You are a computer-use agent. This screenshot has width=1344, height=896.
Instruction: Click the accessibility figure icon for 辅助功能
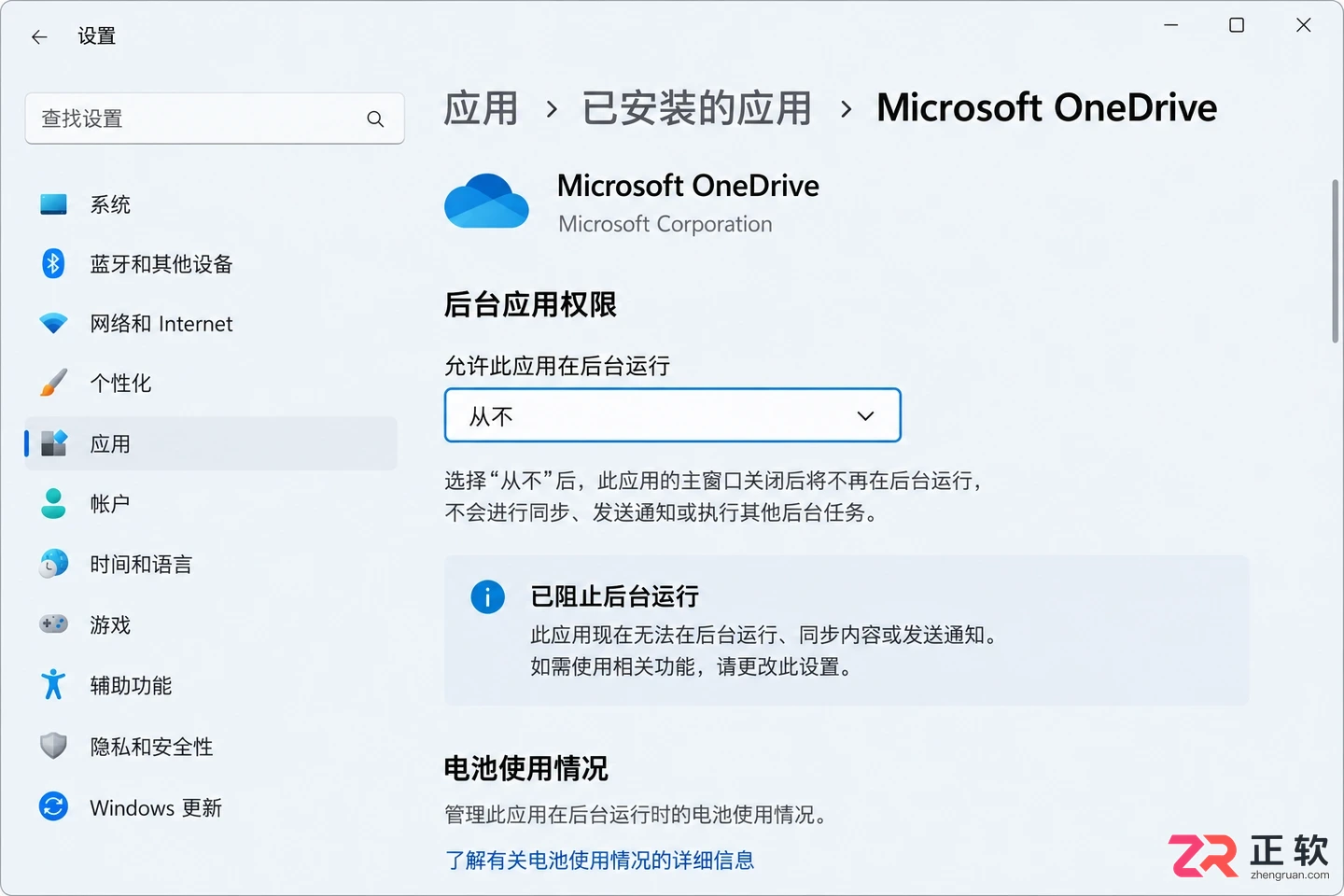point(54,684)
